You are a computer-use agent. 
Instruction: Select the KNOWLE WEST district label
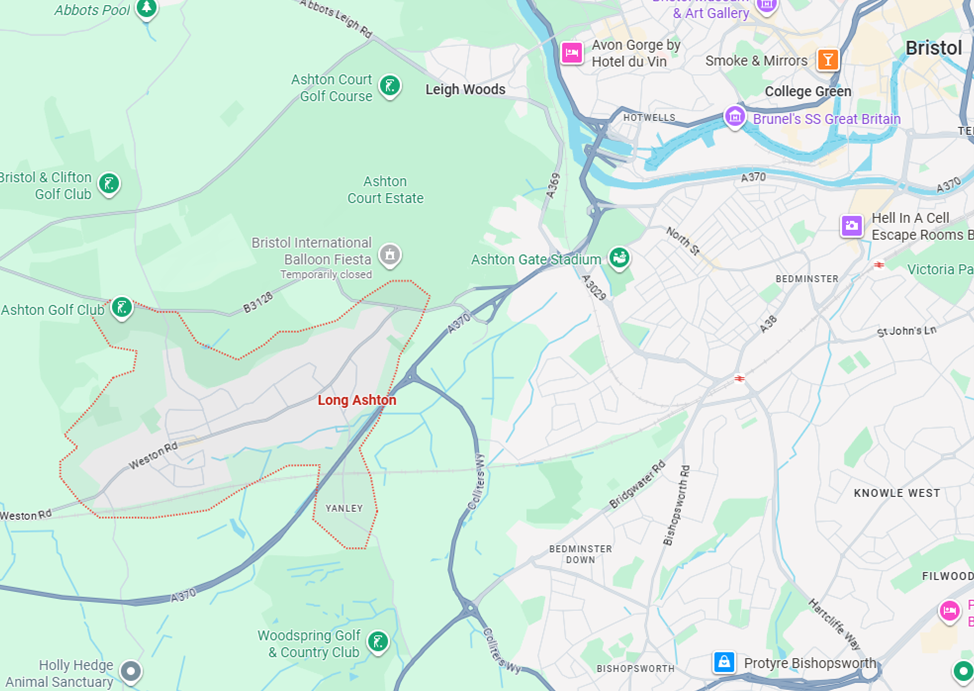(897, 493)
